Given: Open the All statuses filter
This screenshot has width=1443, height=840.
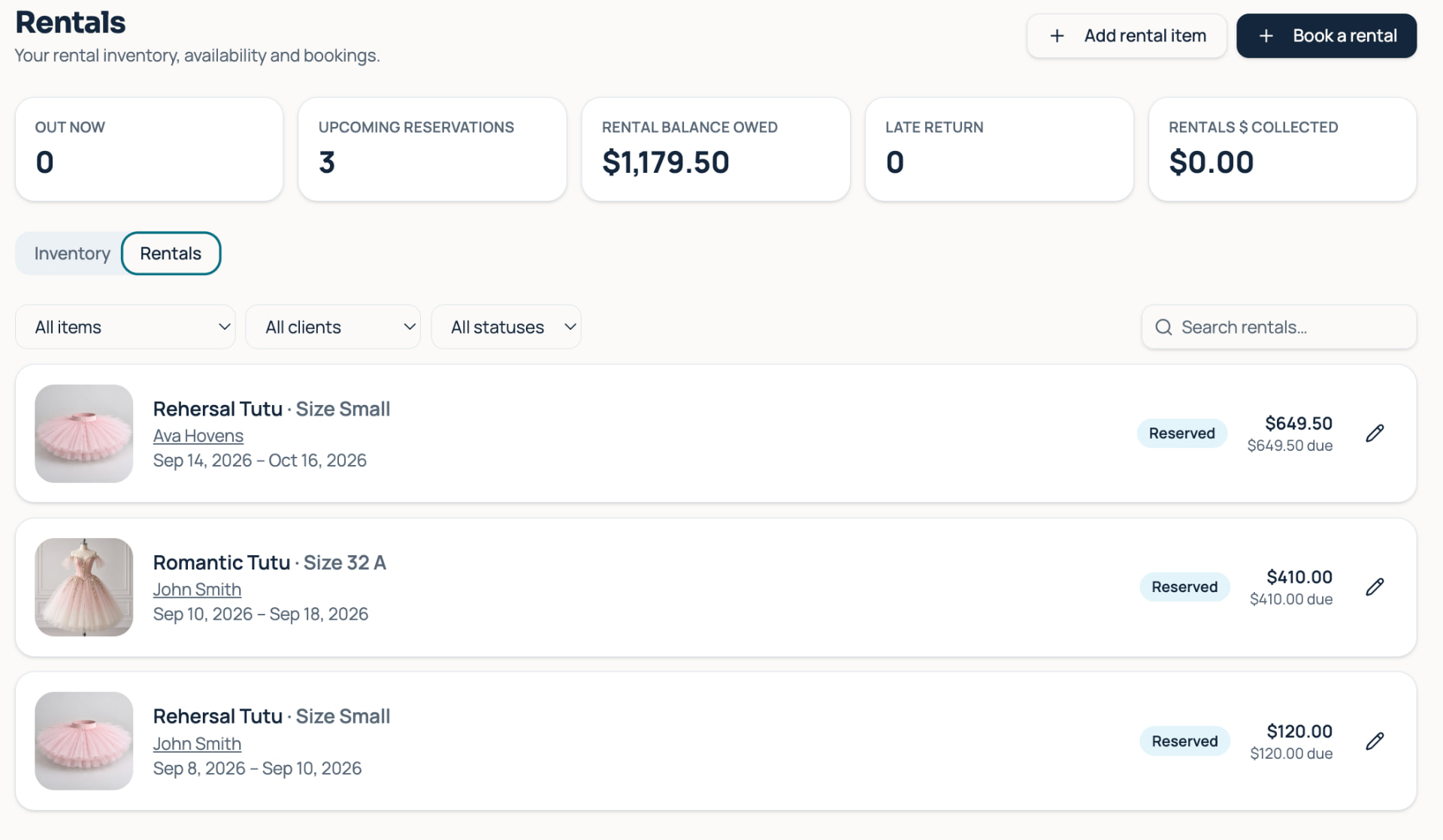Looking at the screenshot, I should click(x=506, y=327).
